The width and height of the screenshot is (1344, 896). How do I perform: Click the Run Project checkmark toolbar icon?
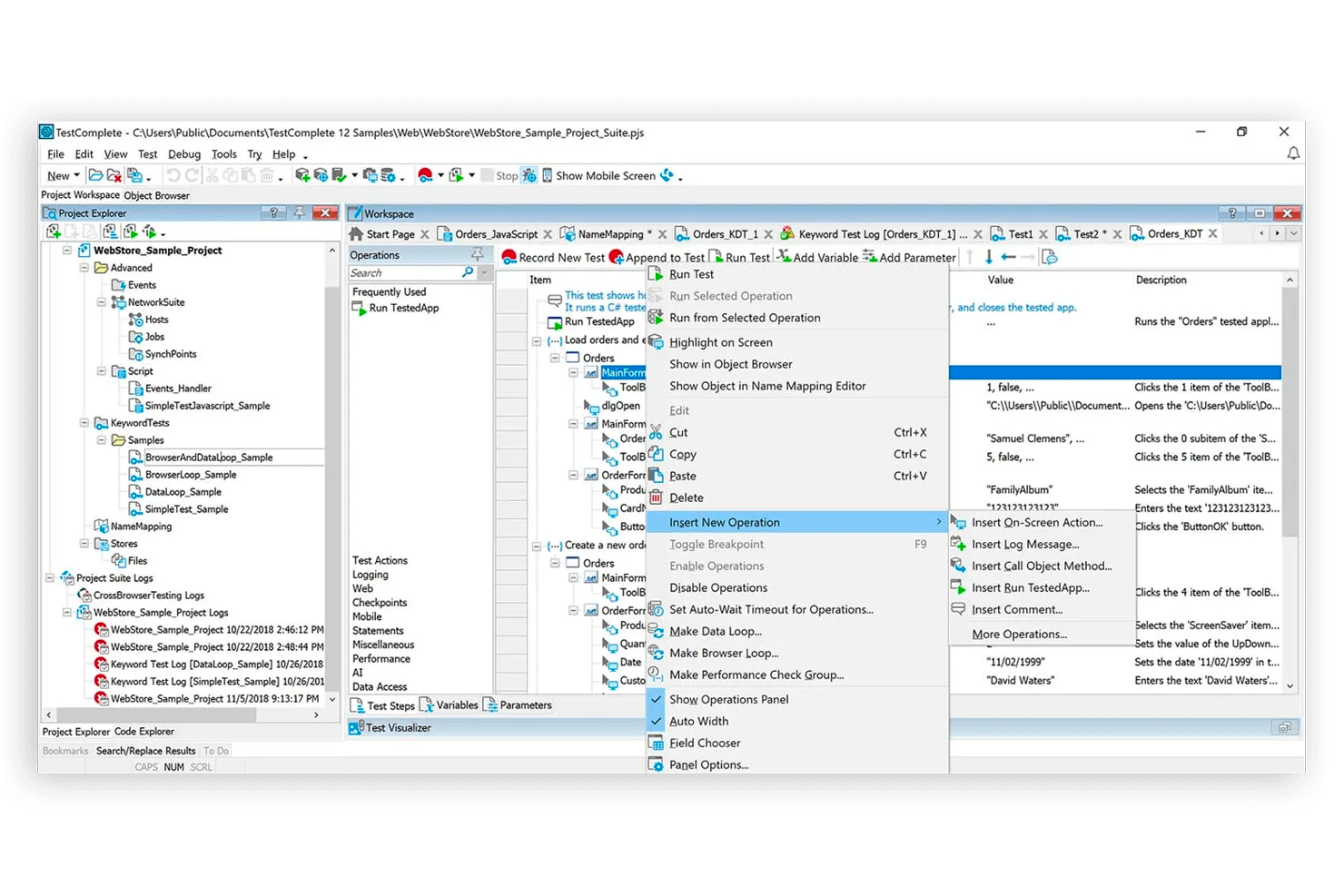pyautogui.click(x=339, y=175)
